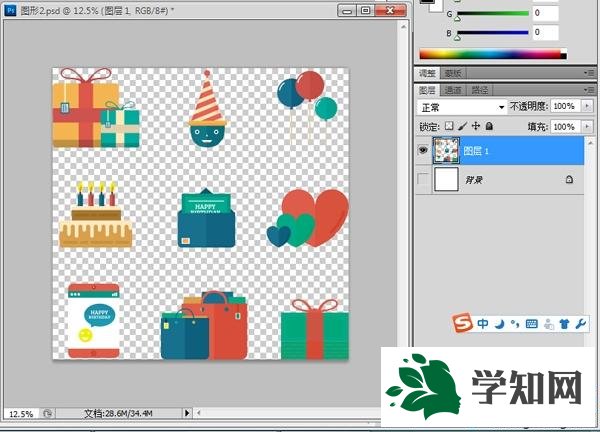Open the soft keyboard icon on IME bar
Viewport: 600px width, 432px height.
[532, 324]
